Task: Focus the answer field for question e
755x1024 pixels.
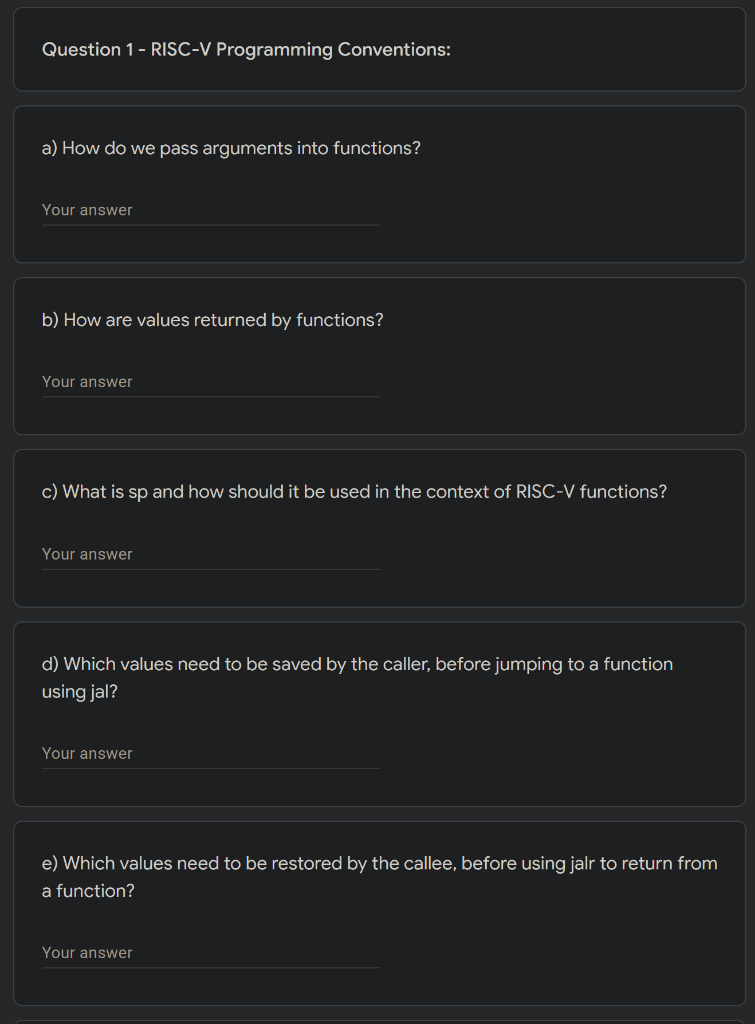Action: (210, 953)
